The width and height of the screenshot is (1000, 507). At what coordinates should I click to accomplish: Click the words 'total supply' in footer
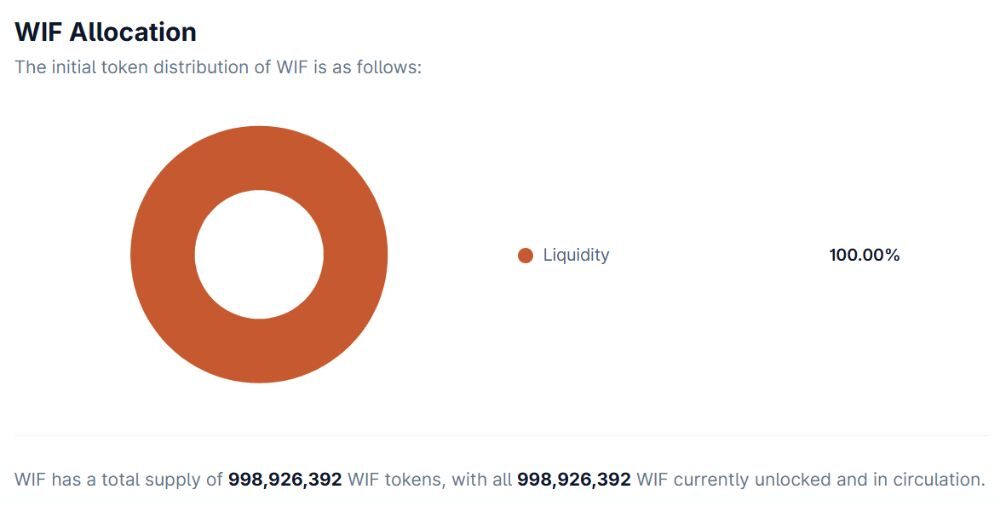(173, 480)
